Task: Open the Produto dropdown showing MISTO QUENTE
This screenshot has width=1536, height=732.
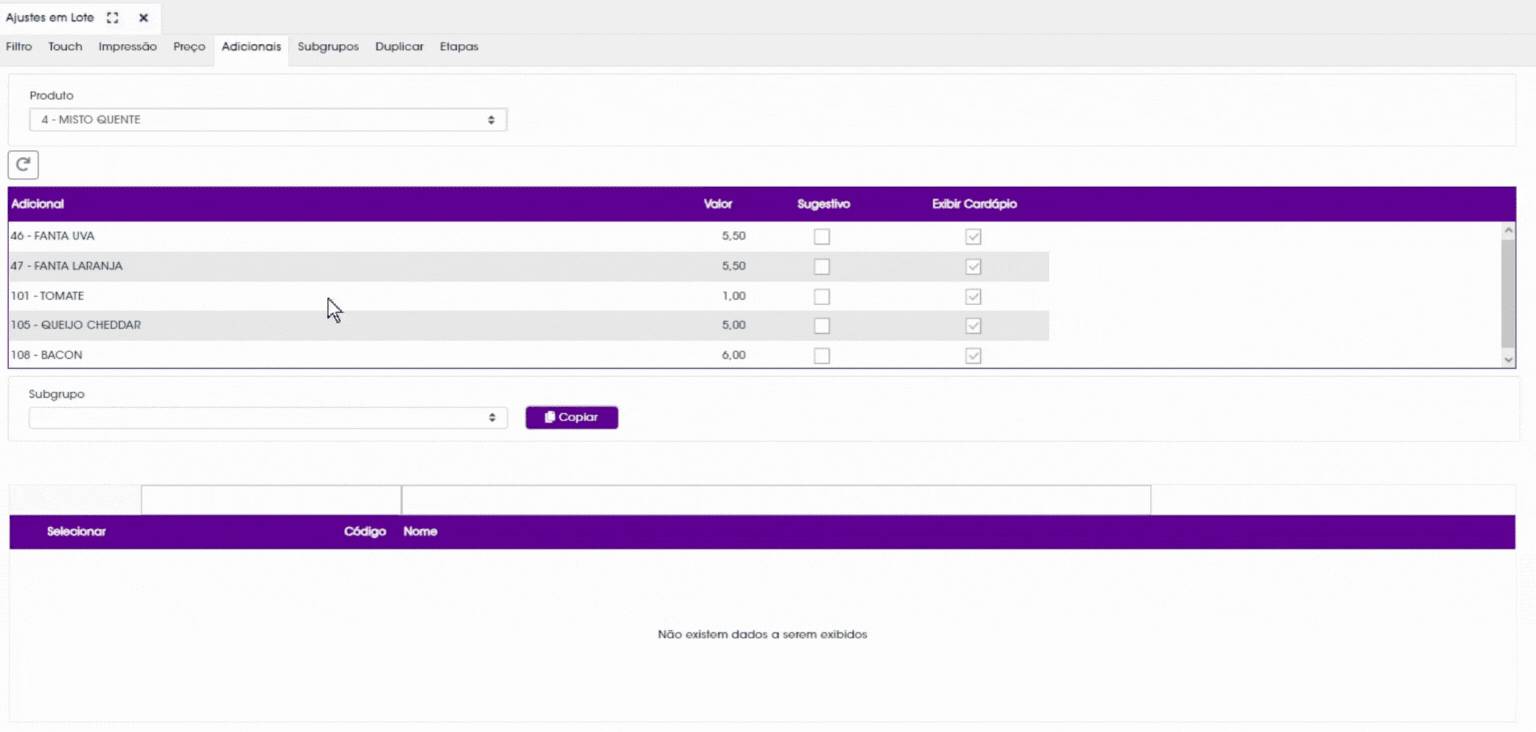Action: [268, 120]
